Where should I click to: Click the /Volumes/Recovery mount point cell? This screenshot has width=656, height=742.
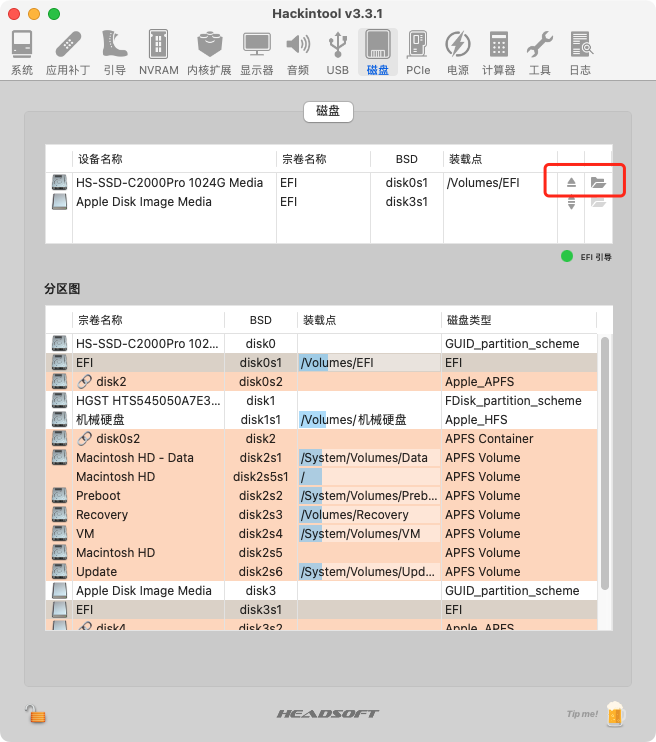tap(369, 514)
